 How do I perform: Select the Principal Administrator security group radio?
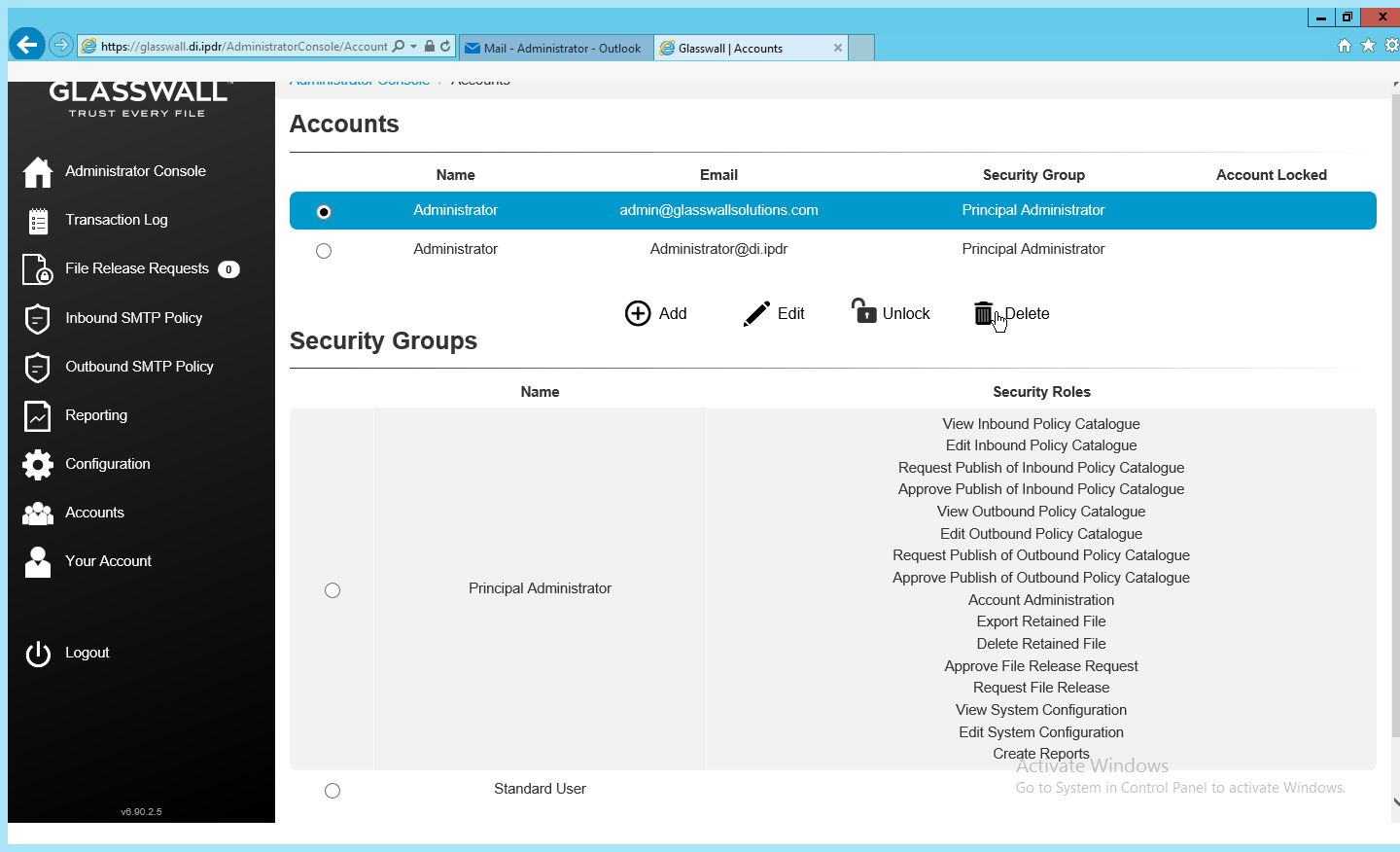(x=332, y=590)
